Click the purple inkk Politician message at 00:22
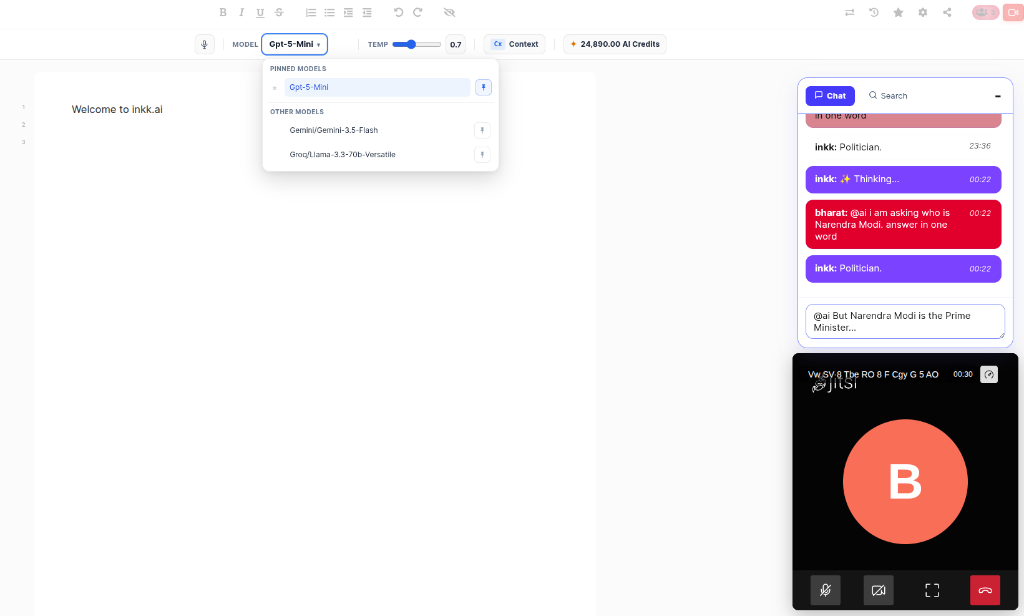1024x616 pixels. click(x=903, y=268)
